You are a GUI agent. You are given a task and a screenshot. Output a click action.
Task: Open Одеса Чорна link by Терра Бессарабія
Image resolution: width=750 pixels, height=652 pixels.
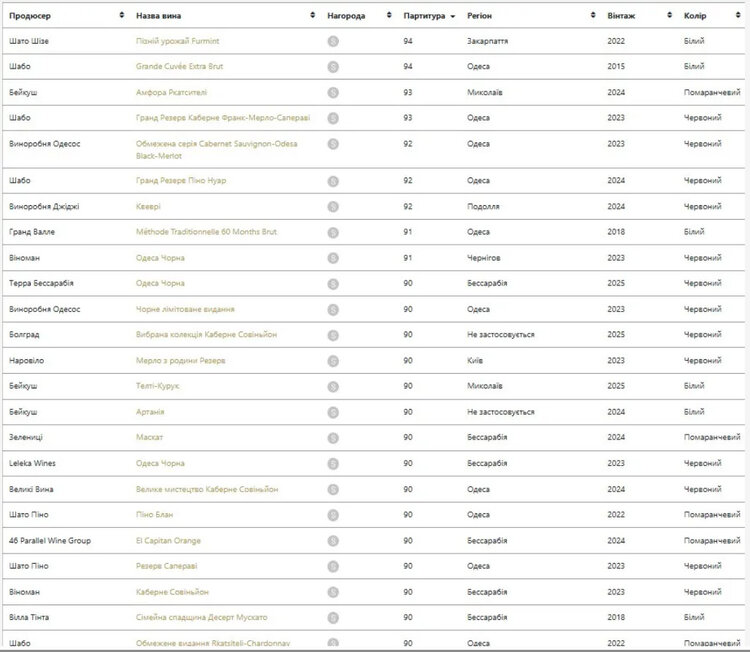pos(160,283)
